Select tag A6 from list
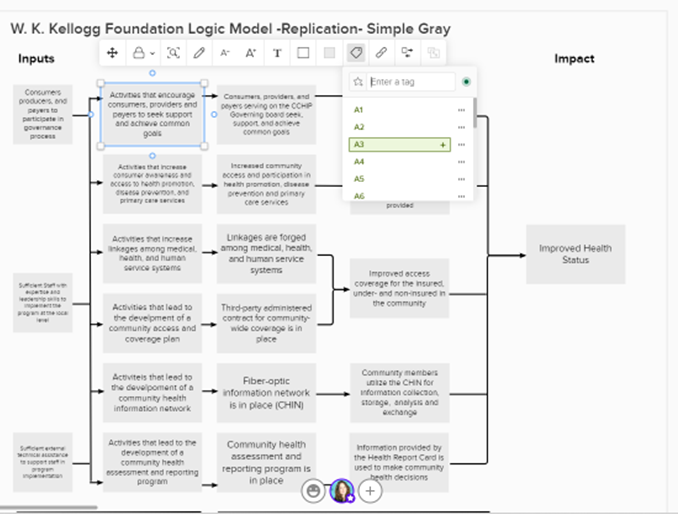 pyautogui.click(x=400, y=196)
